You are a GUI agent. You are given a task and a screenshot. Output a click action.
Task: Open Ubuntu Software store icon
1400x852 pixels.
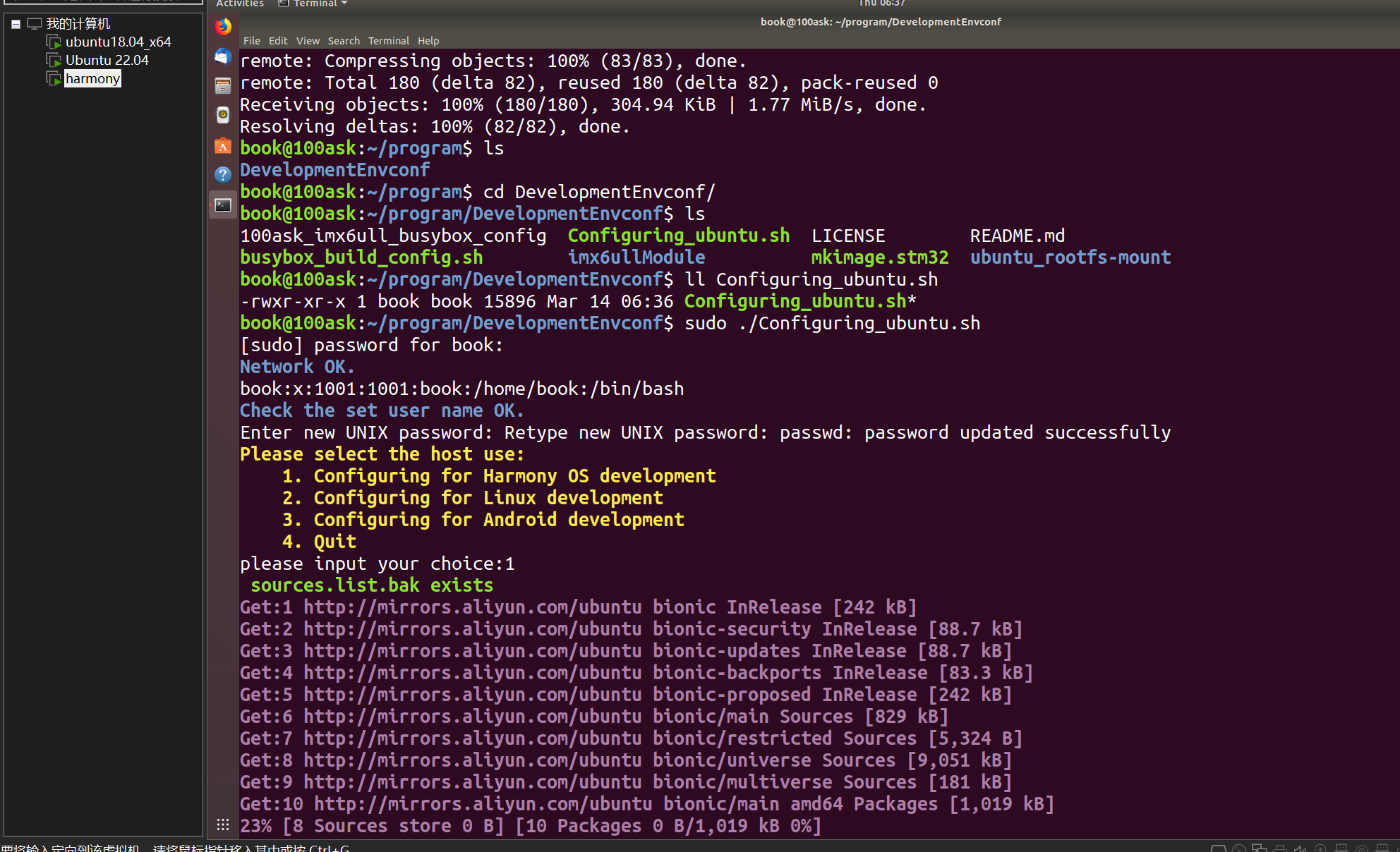(223, 145)
